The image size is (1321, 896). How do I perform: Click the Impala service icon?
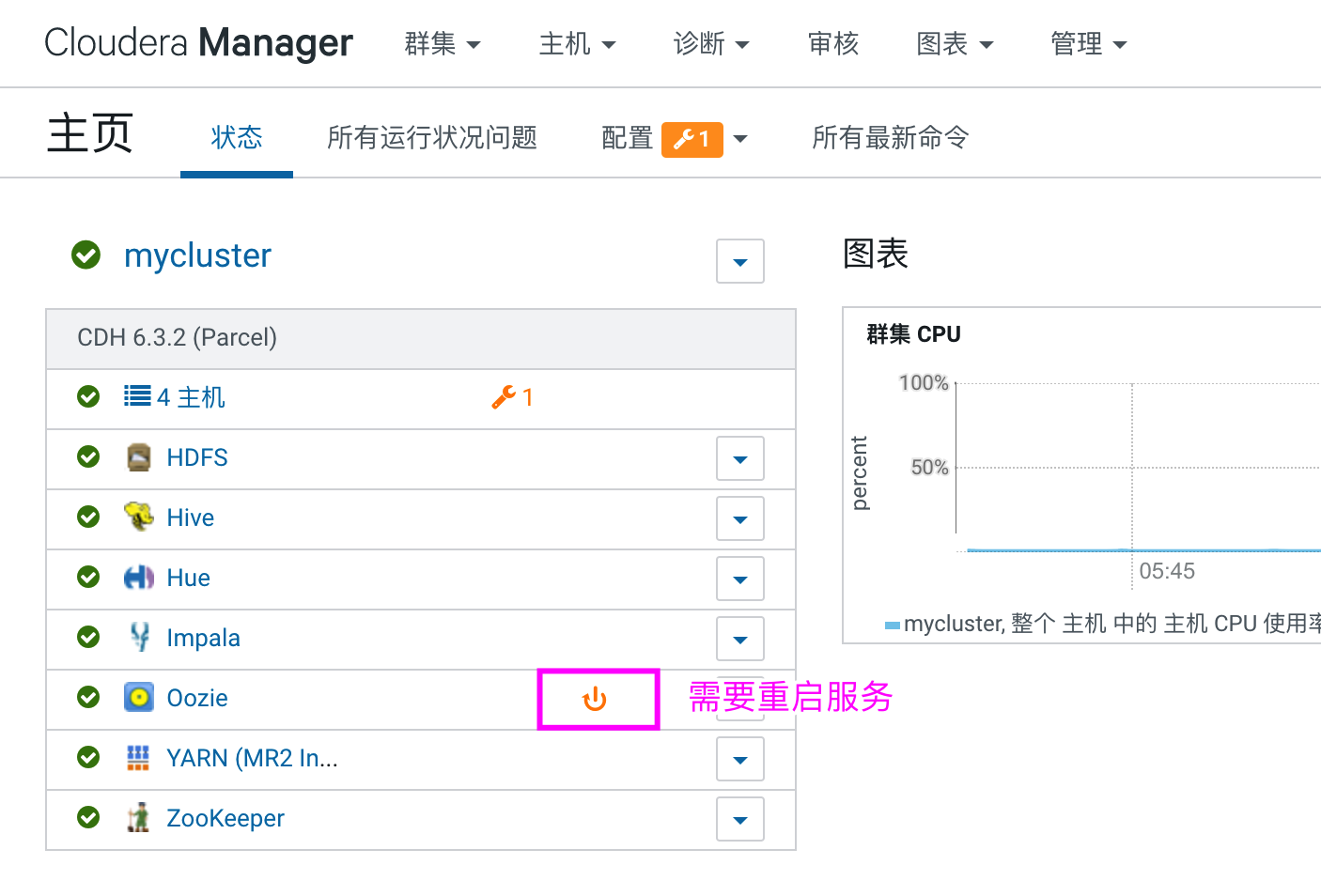139,638
